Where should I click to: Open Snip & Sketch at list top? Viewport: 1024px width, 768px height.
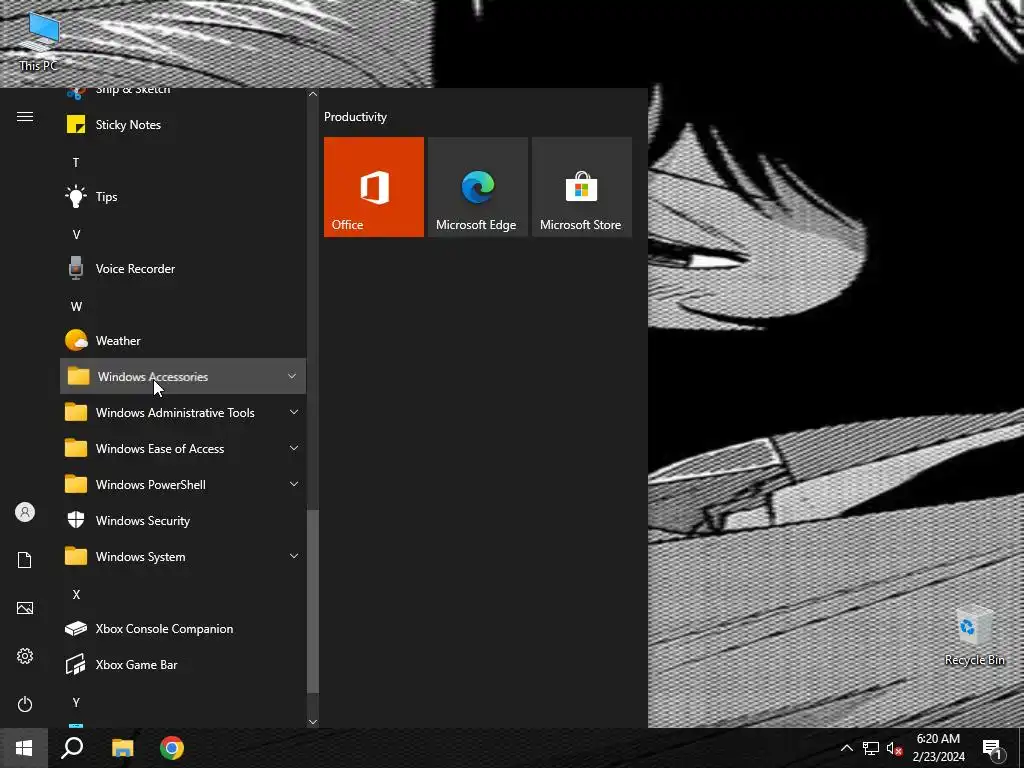click(x=183, y=93)
